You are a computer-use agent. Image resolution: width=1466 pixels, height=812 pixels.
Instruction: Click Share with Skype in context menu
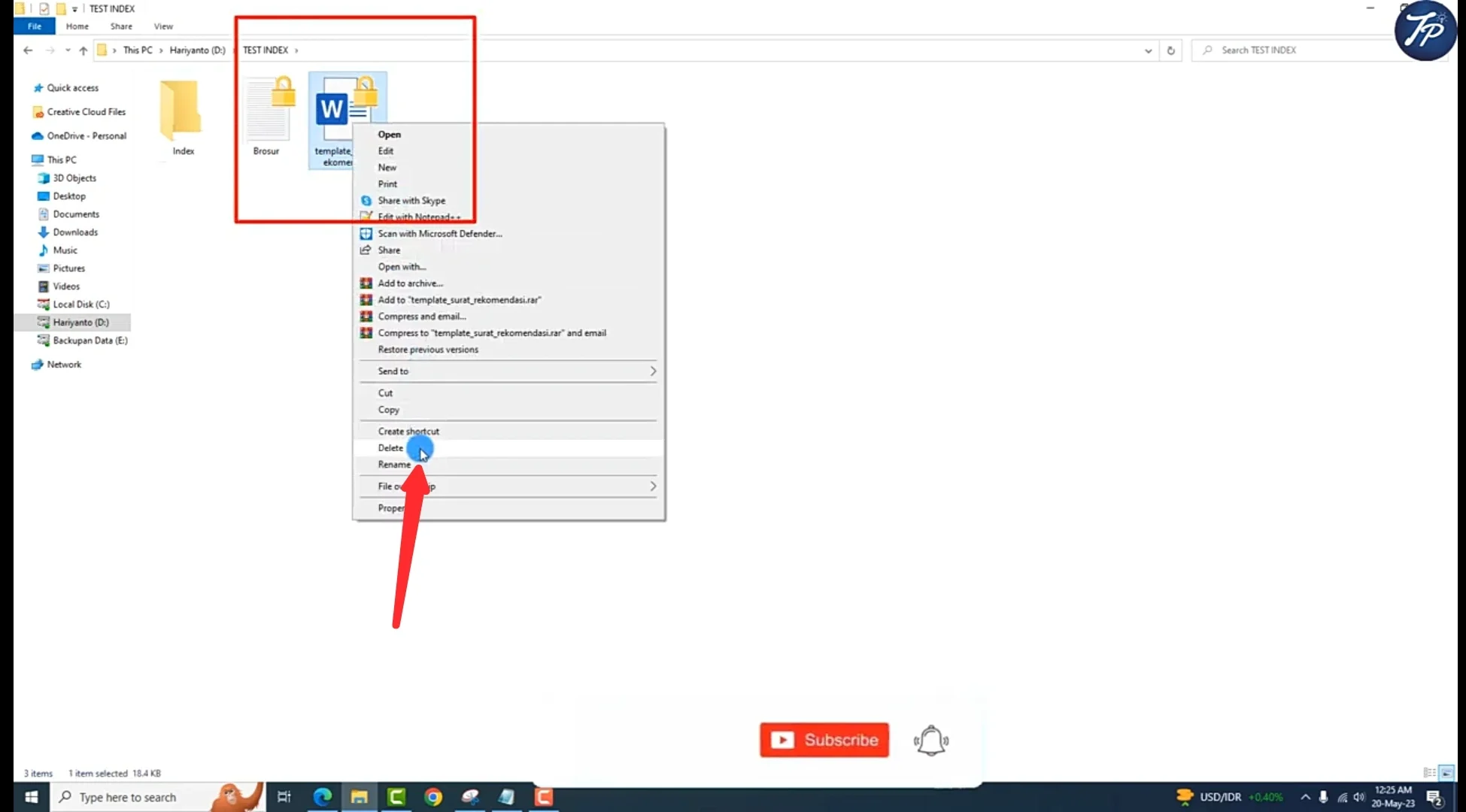(x=411, y=201)
